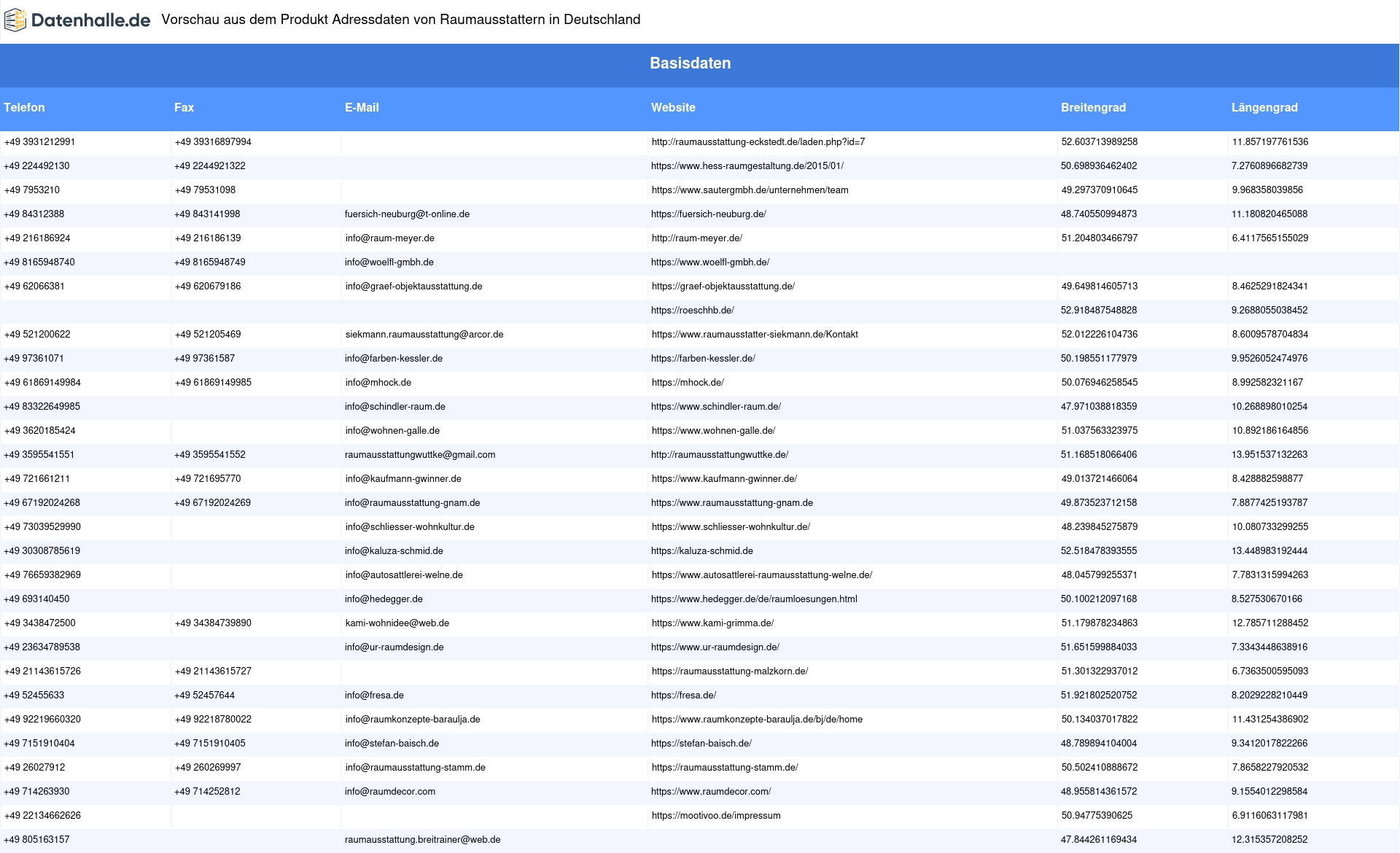Click website www.hedegger.de/de/raumloesungen.html

754,599
